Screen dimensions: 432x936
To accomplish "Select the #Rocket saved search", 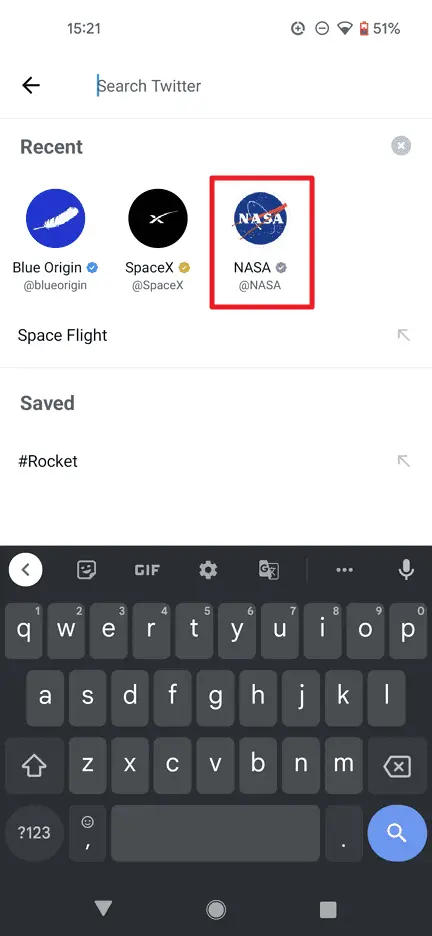I will point(48,461).
